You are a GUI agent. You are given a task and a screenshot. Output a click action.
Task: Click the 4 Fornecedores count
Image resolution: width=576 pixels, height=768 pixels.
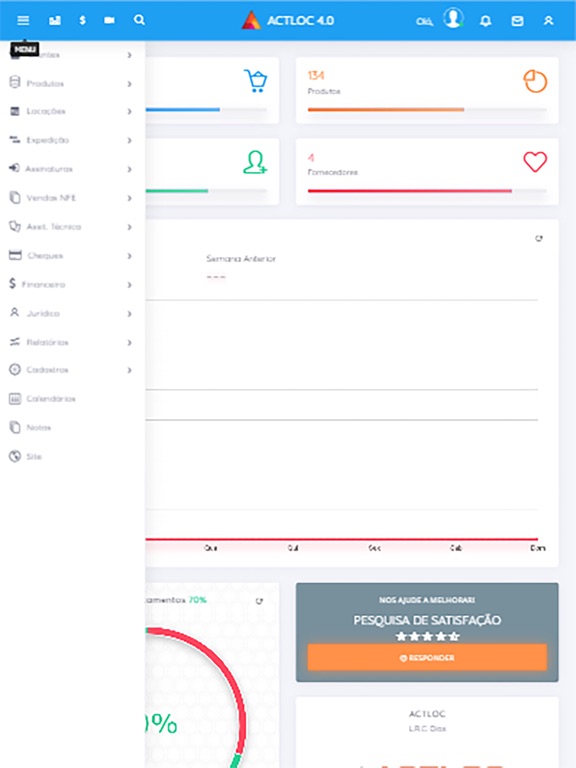point(311,158)
